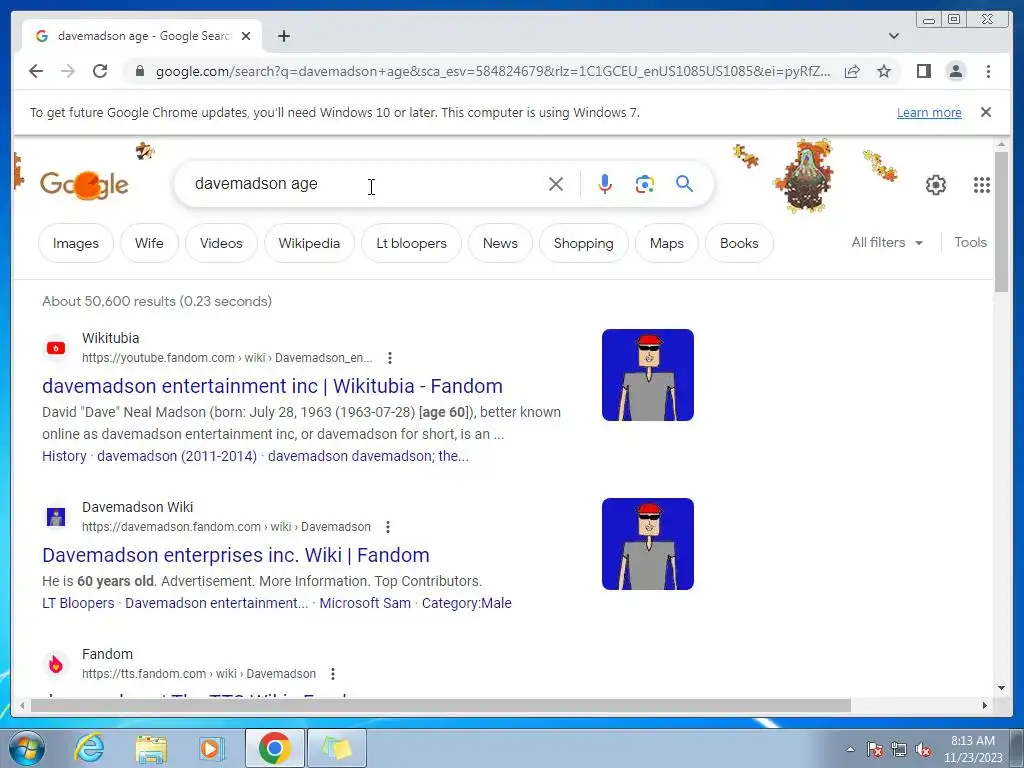Click the Wikitubia YouTube favicon
The height and width of the screenshot is (768, 1024).
[56, 348]
